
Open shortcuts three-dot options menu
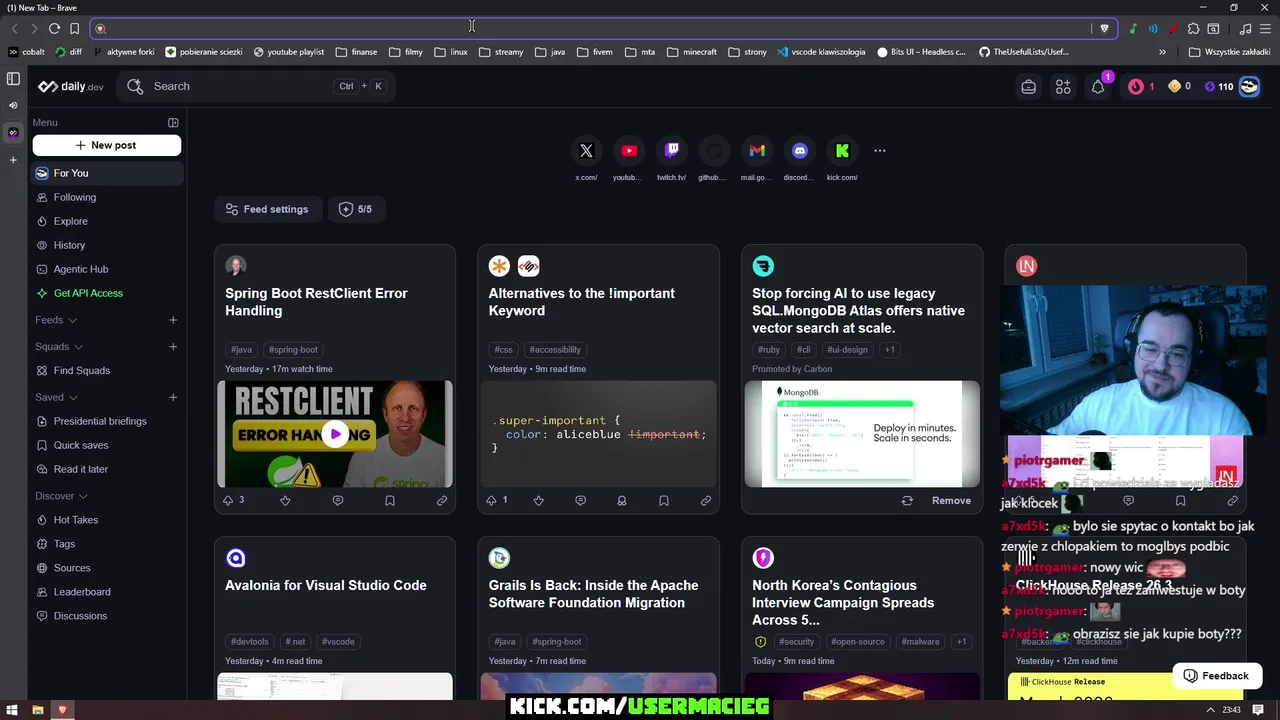[880, 151]
